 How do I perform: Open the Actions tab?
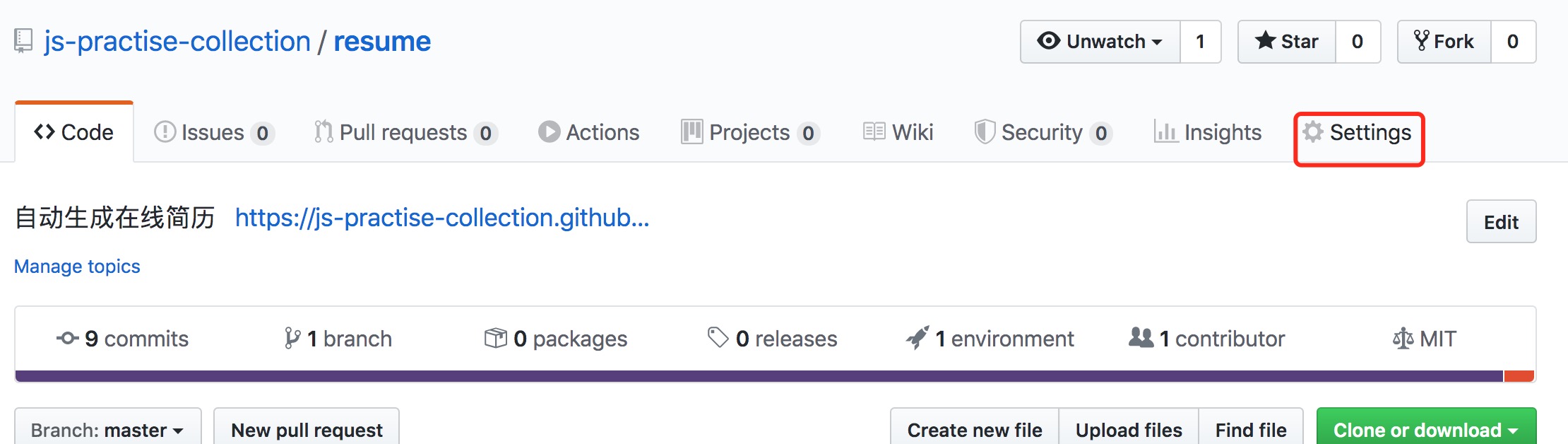click(588, 132)
